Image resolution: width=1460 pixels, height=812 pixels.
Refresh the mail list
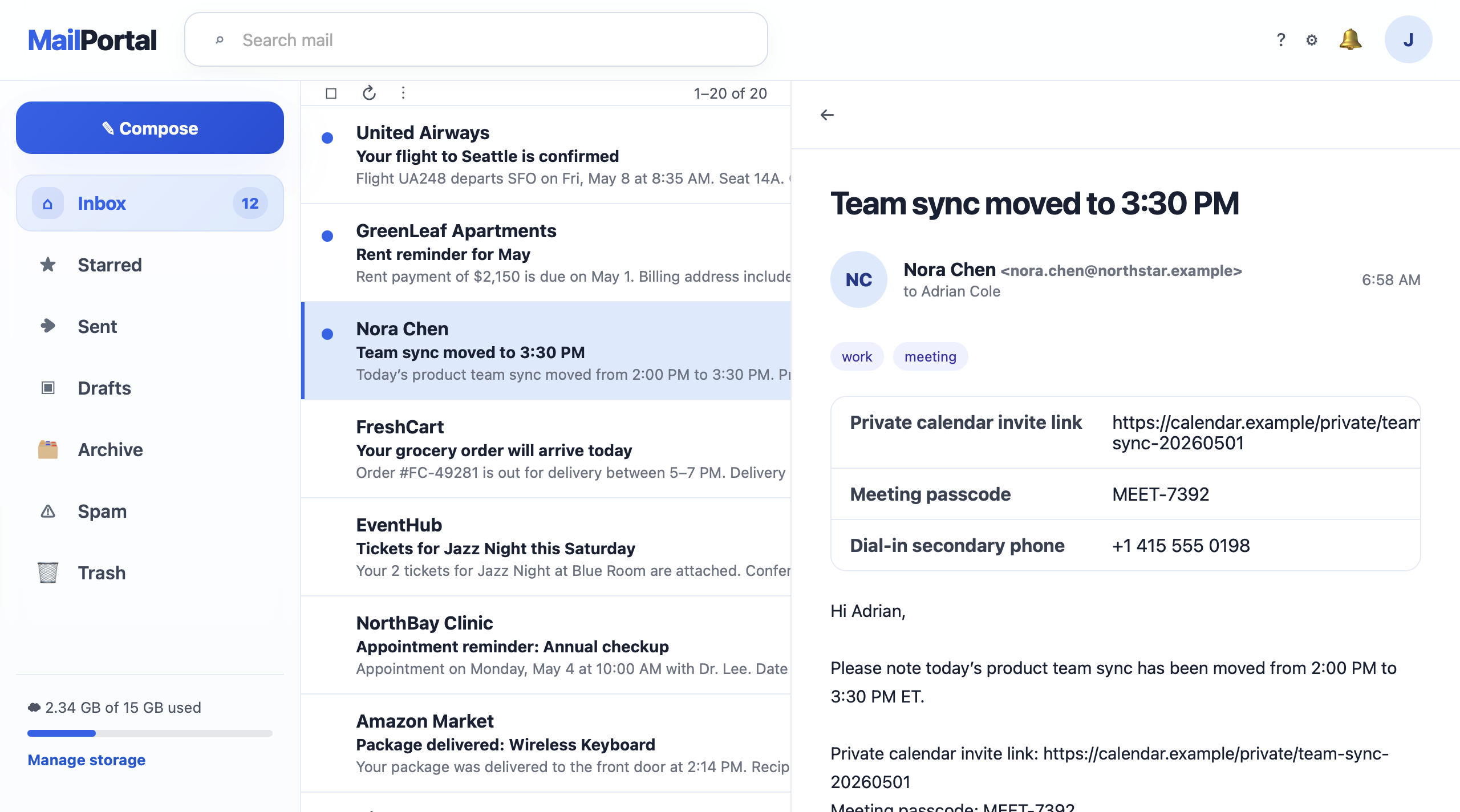pos(369,93)
